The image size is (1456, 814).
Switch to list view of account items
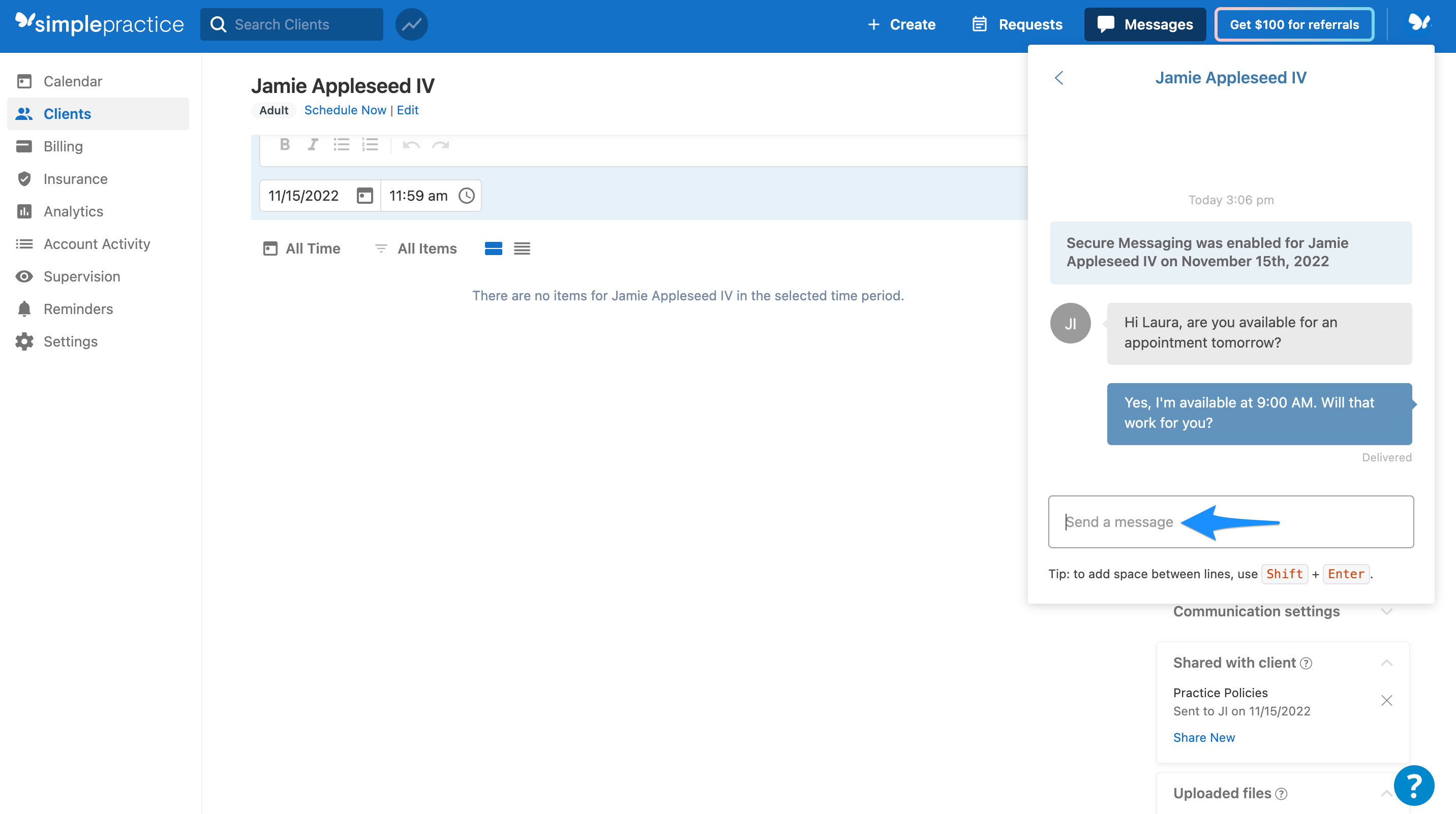pos(522,248)
